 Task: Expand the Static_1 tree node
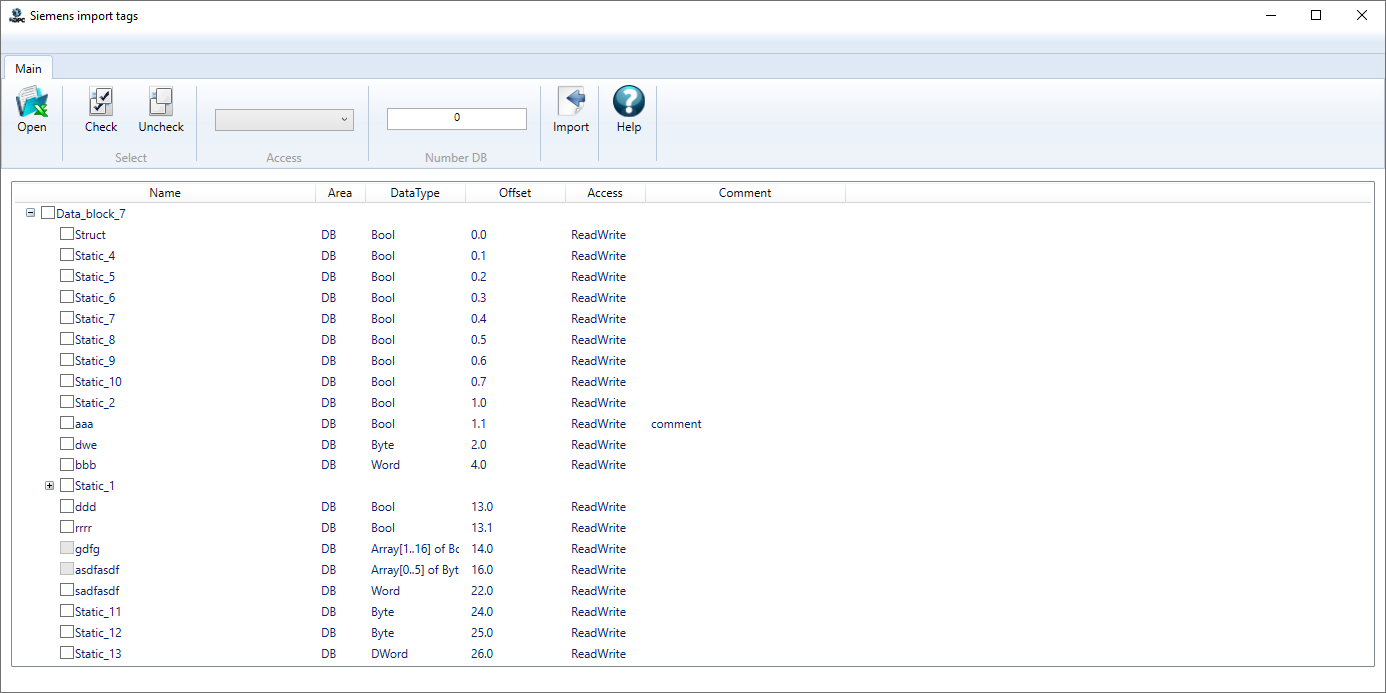(x=50, y=486)
